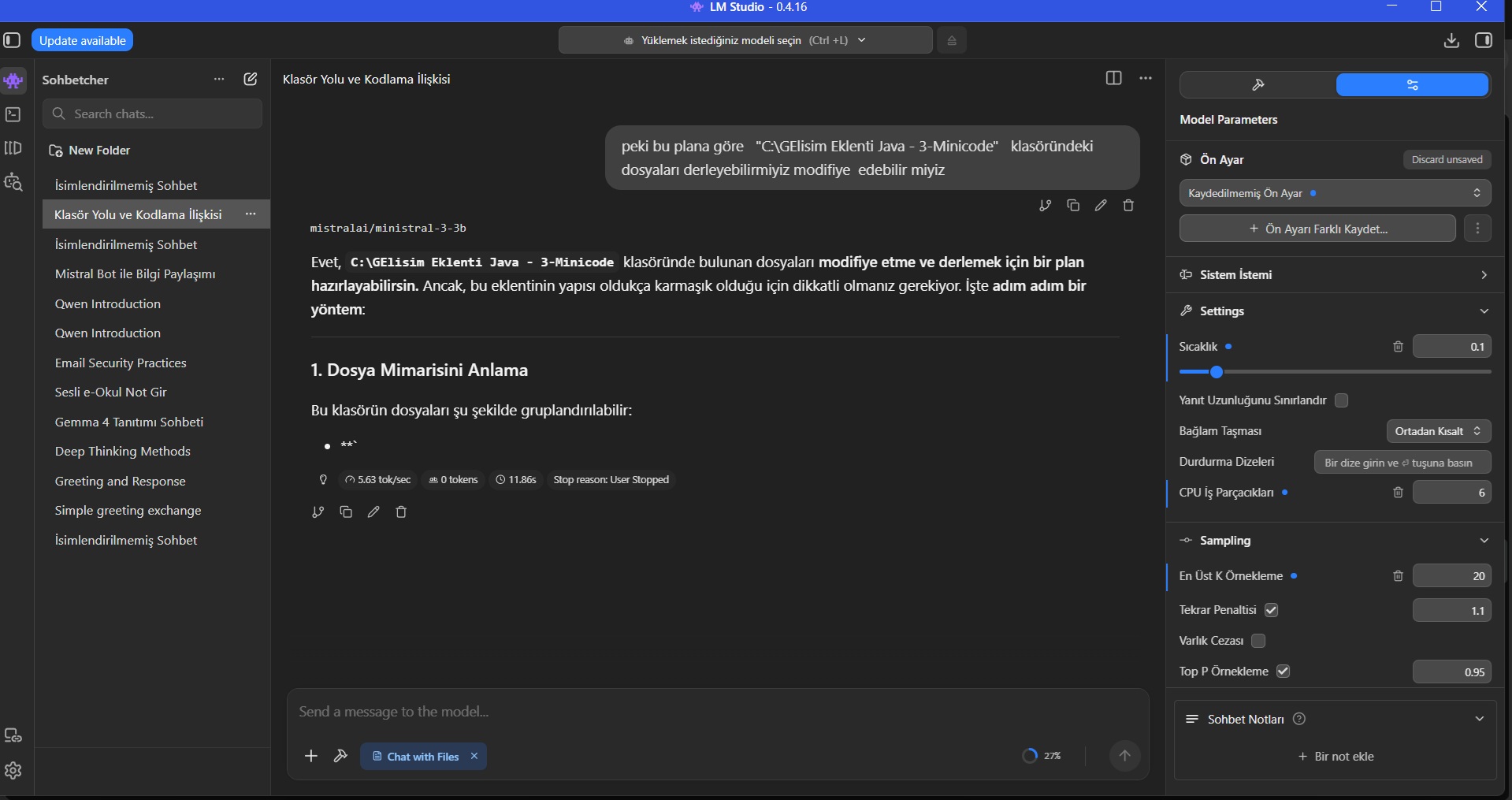1512x800 pixels.
Task: Open Bağlam Taşması Ortadan Kısalt dropdown
Action: point(1438,431)
